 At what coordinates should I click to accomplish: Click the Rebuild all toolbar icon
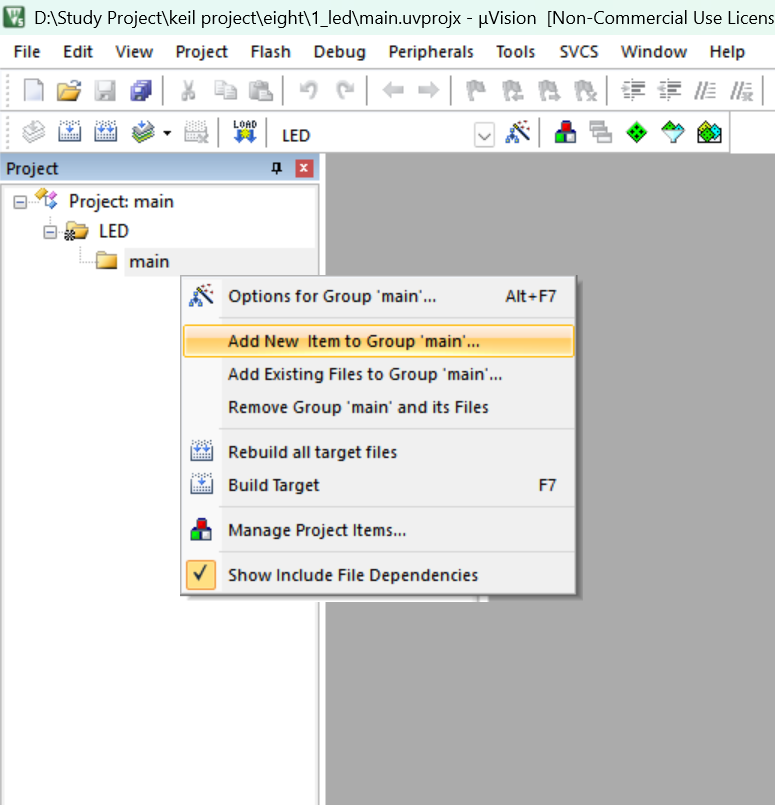click(105, 132)
